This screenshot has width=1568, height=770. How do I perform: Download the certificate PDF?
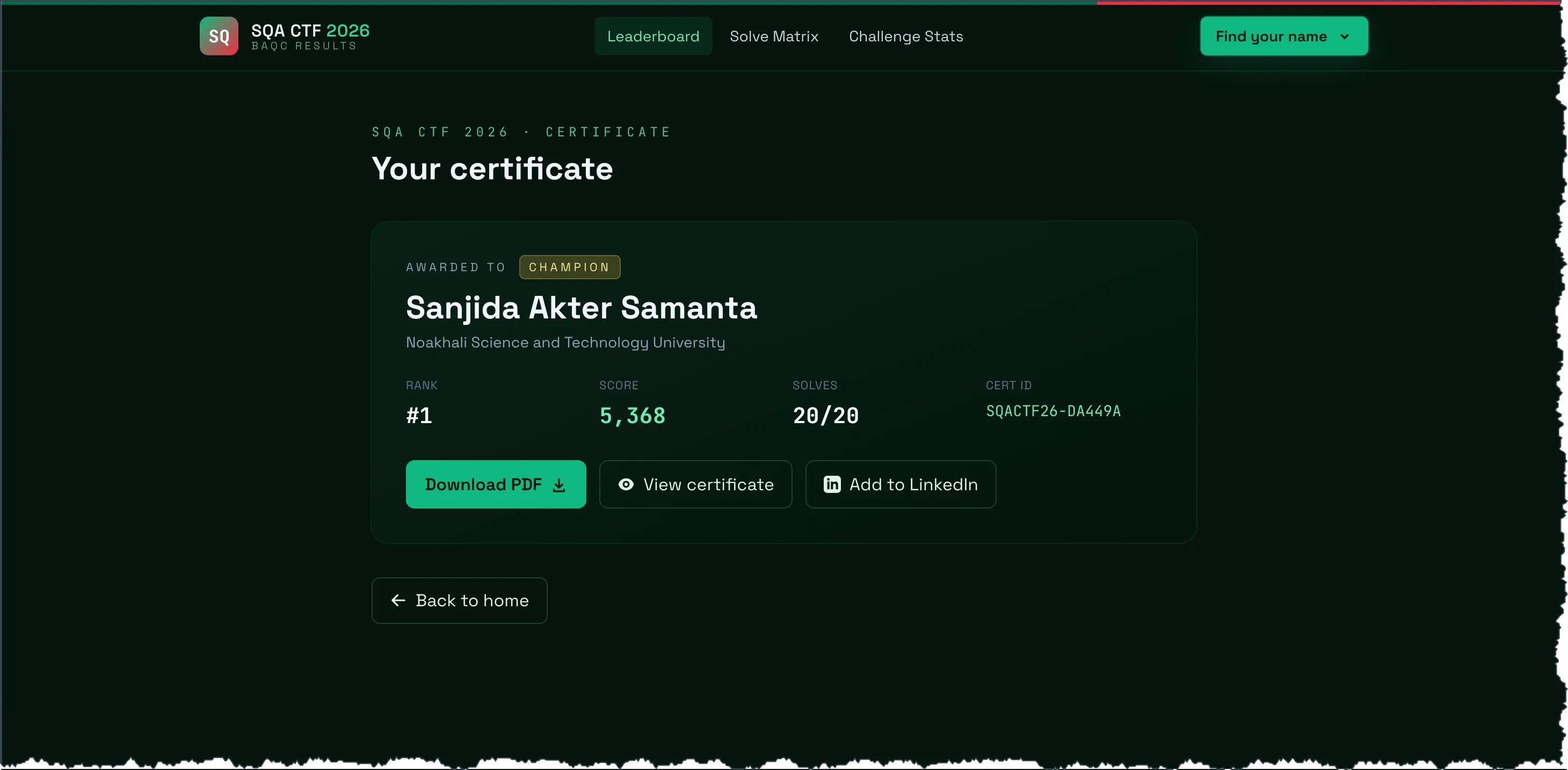coord(496,484)
